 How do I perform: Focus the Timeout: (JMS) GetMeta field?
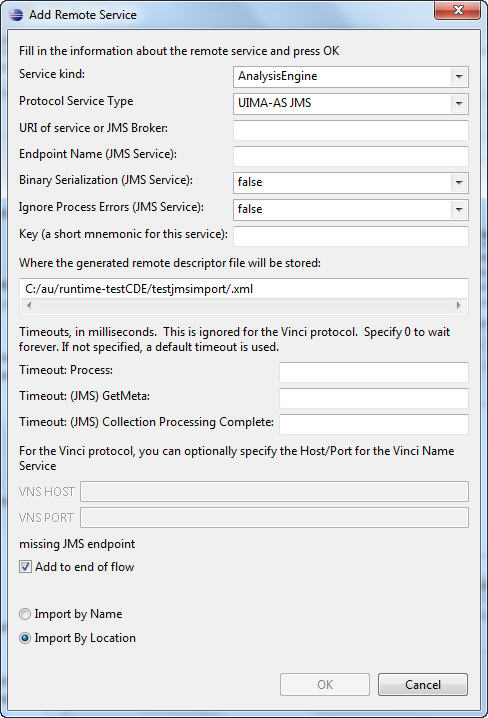pyautogui.click(x=374, y=398)
